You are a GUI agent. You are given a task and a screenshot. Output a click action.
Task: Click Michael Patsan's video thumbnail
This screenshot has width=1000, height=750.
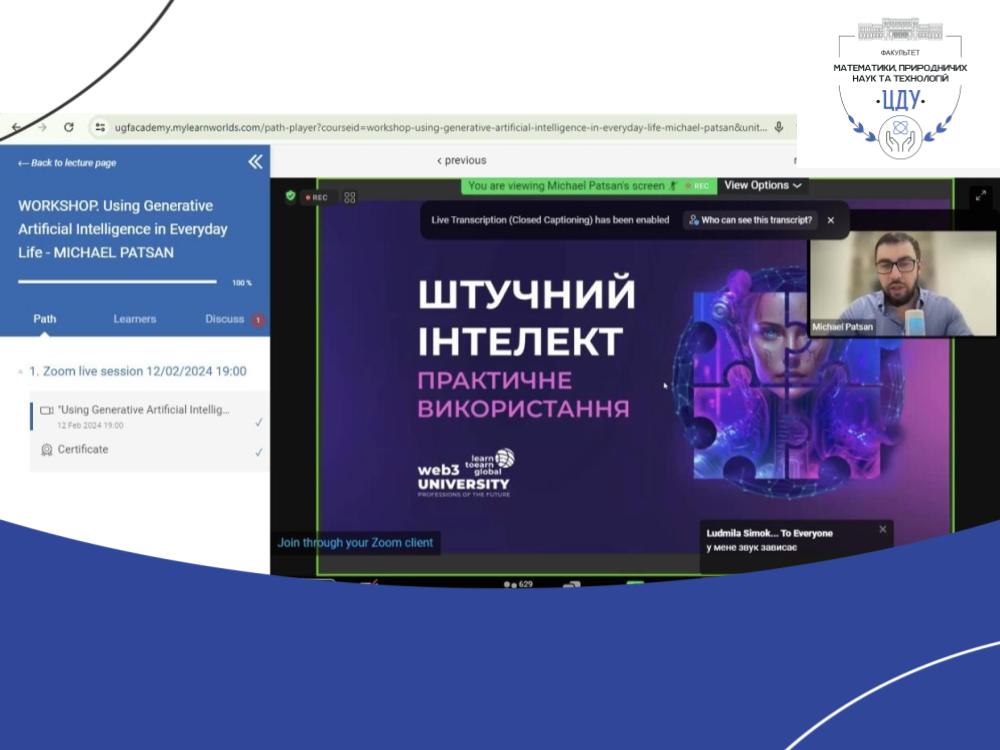[x=902, y=283]
